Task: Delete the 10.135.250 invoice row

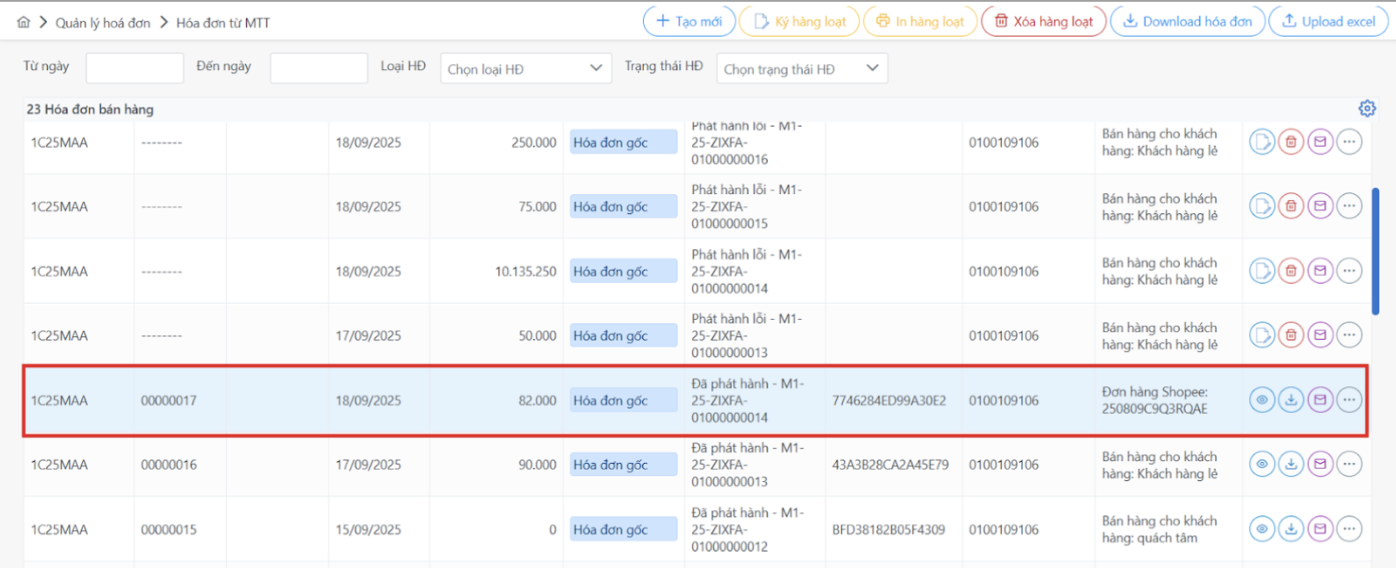Action: pyautogui.click(x=1291, y=271)
